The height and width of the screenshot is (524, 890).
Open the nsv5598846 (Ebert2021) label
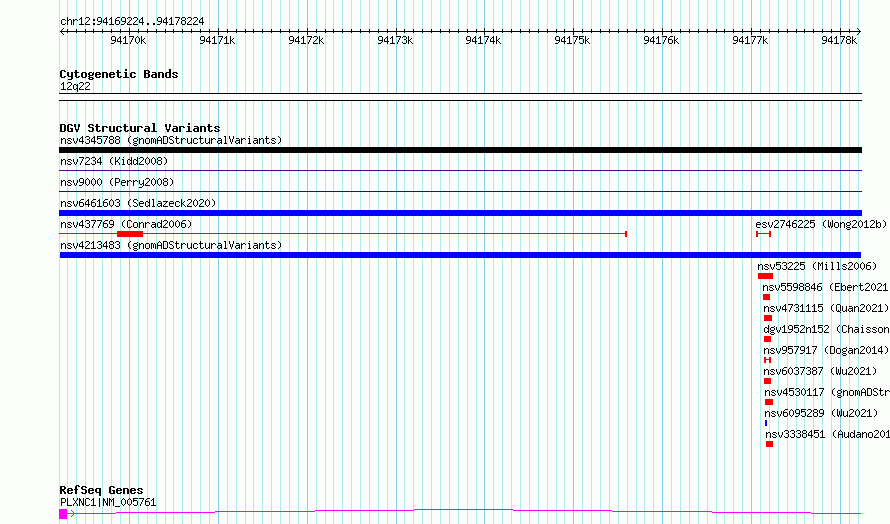tap(825, 287)
